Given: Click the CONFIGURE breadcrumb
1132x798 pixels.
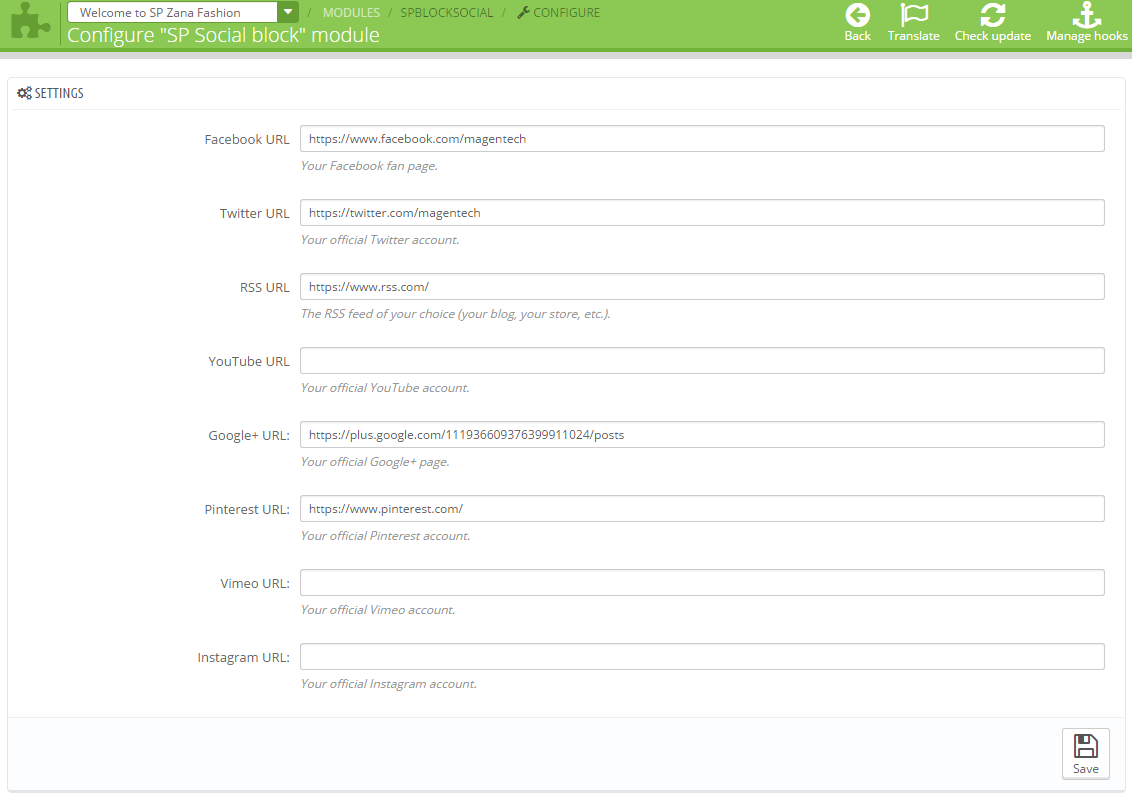Looking at the screenshot, I should 567,12.
